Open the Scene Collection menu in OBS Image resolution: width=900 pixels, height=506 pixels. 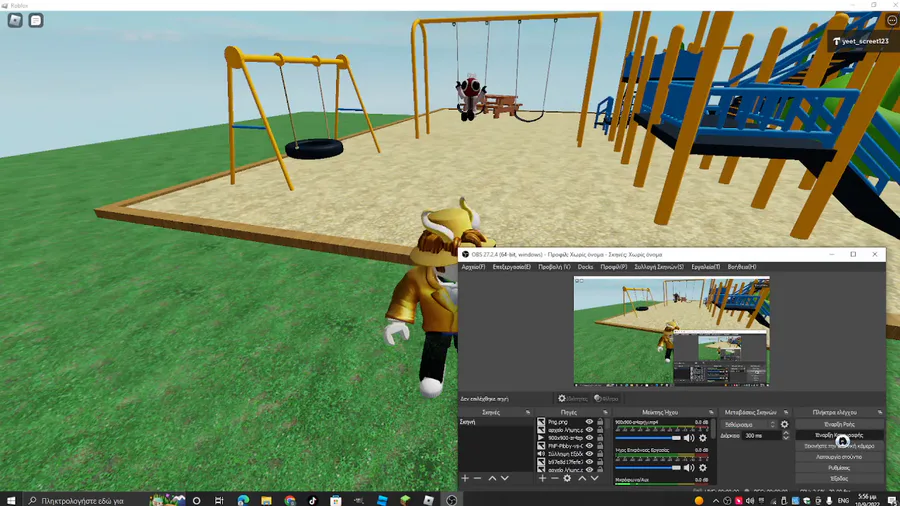659,267
